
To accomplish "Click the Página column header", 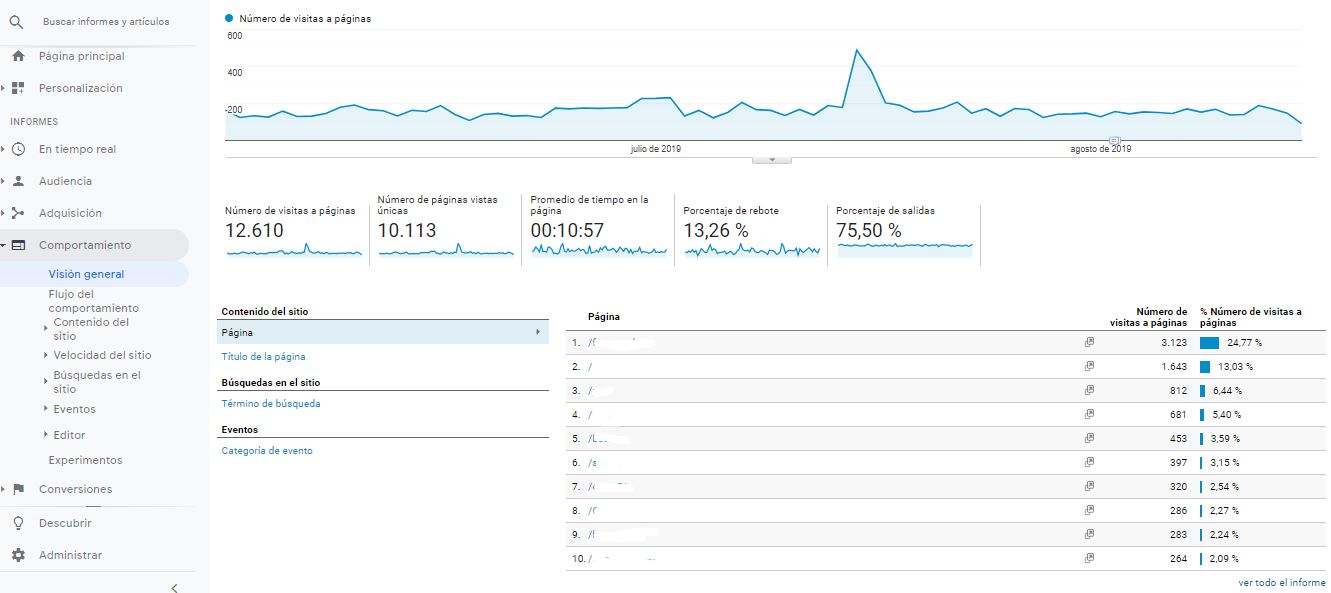I will tap(604, 317).
